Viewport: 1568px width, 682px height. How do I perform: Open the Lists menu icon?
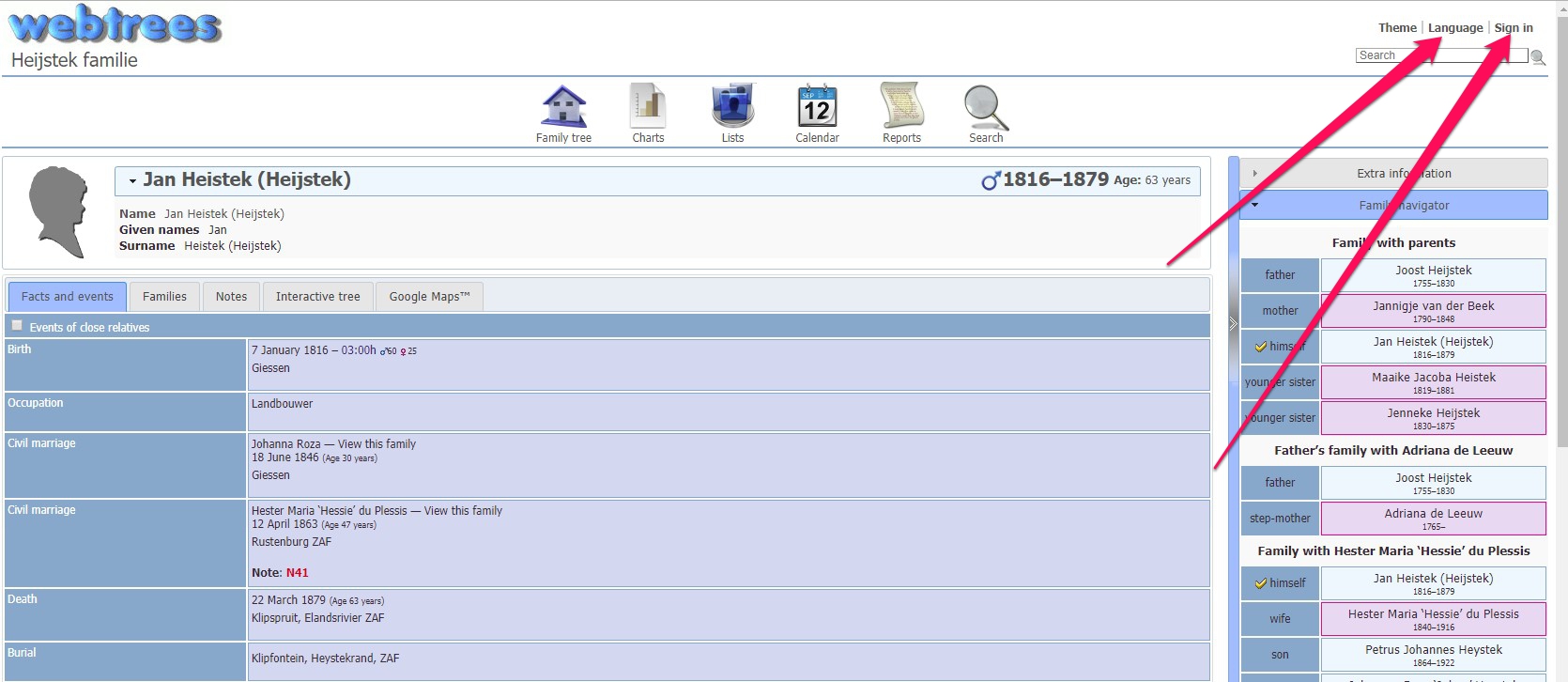click(732, 106)
